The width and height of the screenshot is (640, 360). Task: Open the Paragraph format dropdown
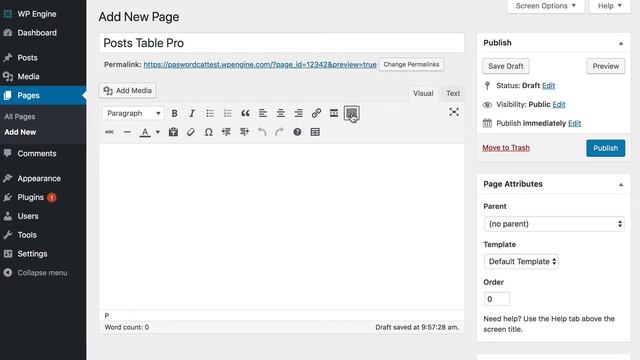(133, 113)
